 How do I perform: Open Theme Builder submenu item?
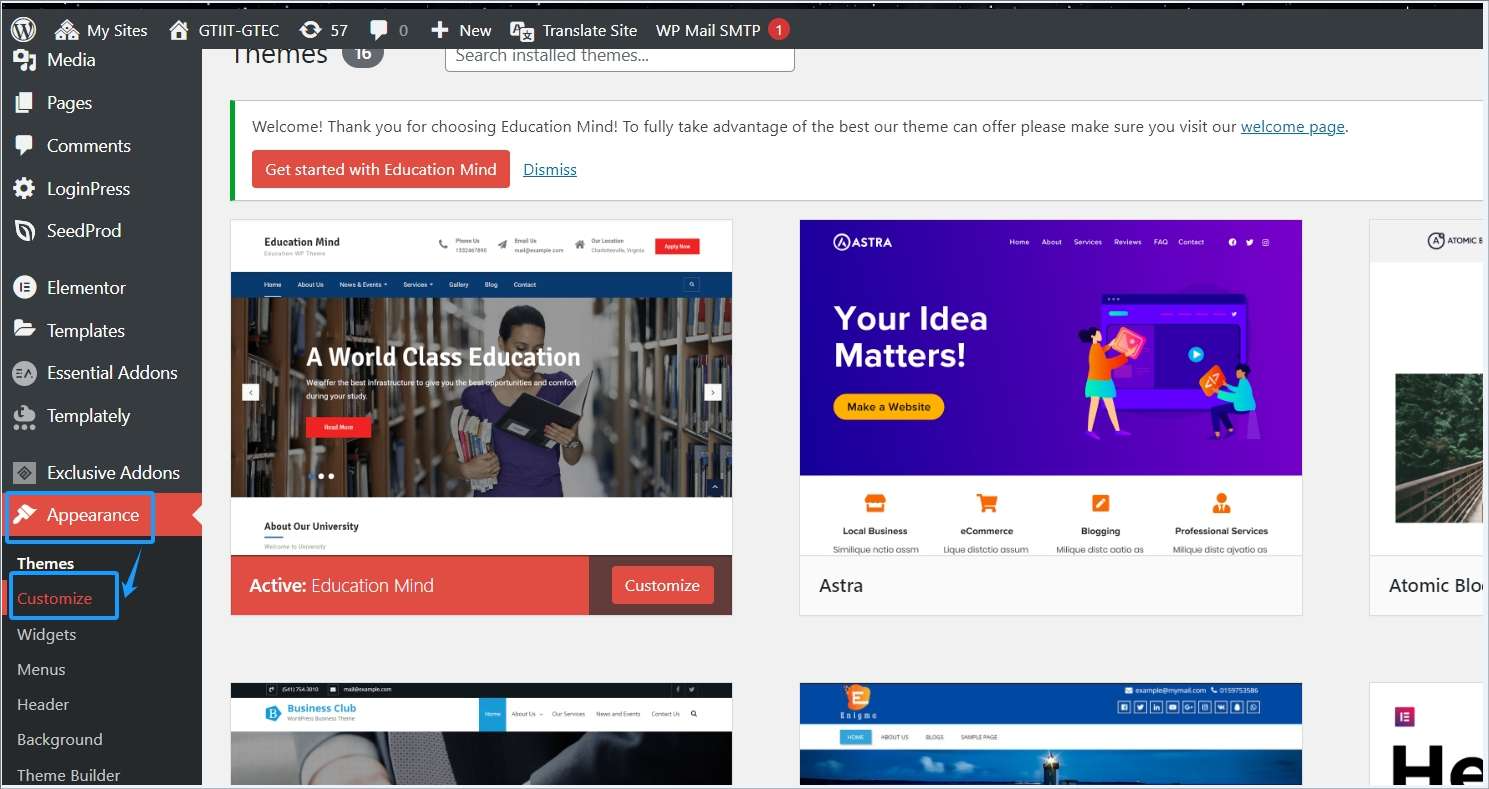(x=68, y=775)
